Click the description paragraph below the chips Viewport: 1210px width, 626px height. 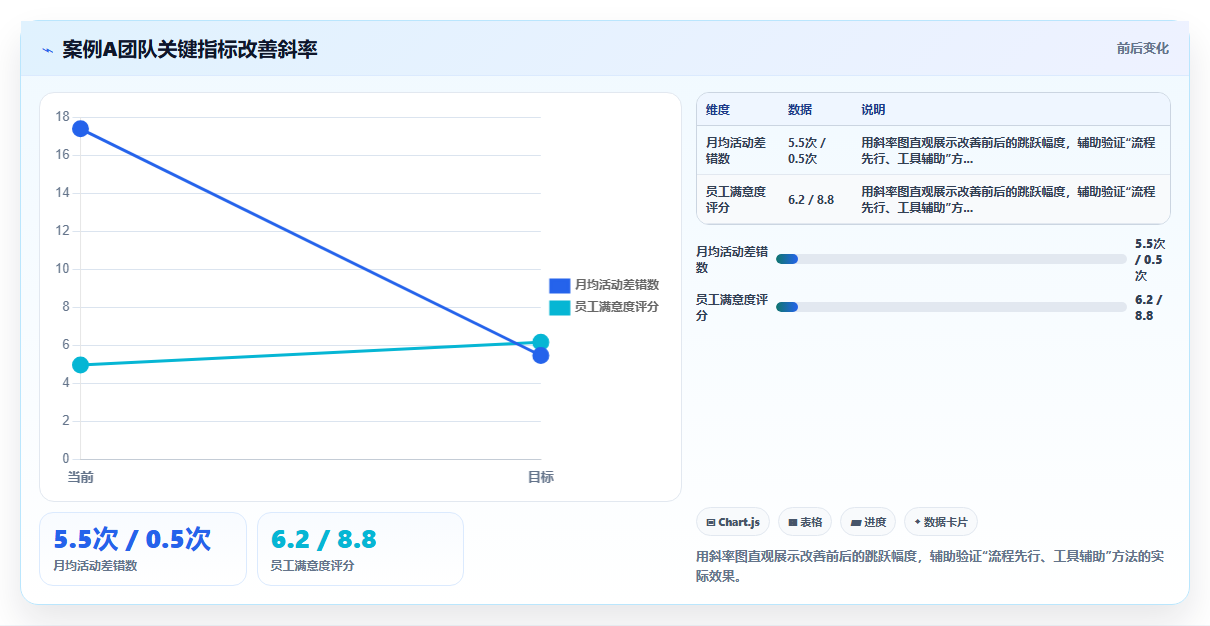tap(929, 566)
